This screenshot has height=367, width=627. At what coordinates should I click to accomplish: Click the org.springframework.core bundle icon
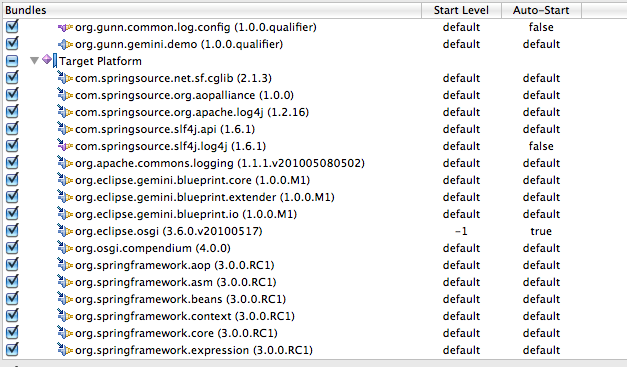pyautogui.click(x=65, y=333)
